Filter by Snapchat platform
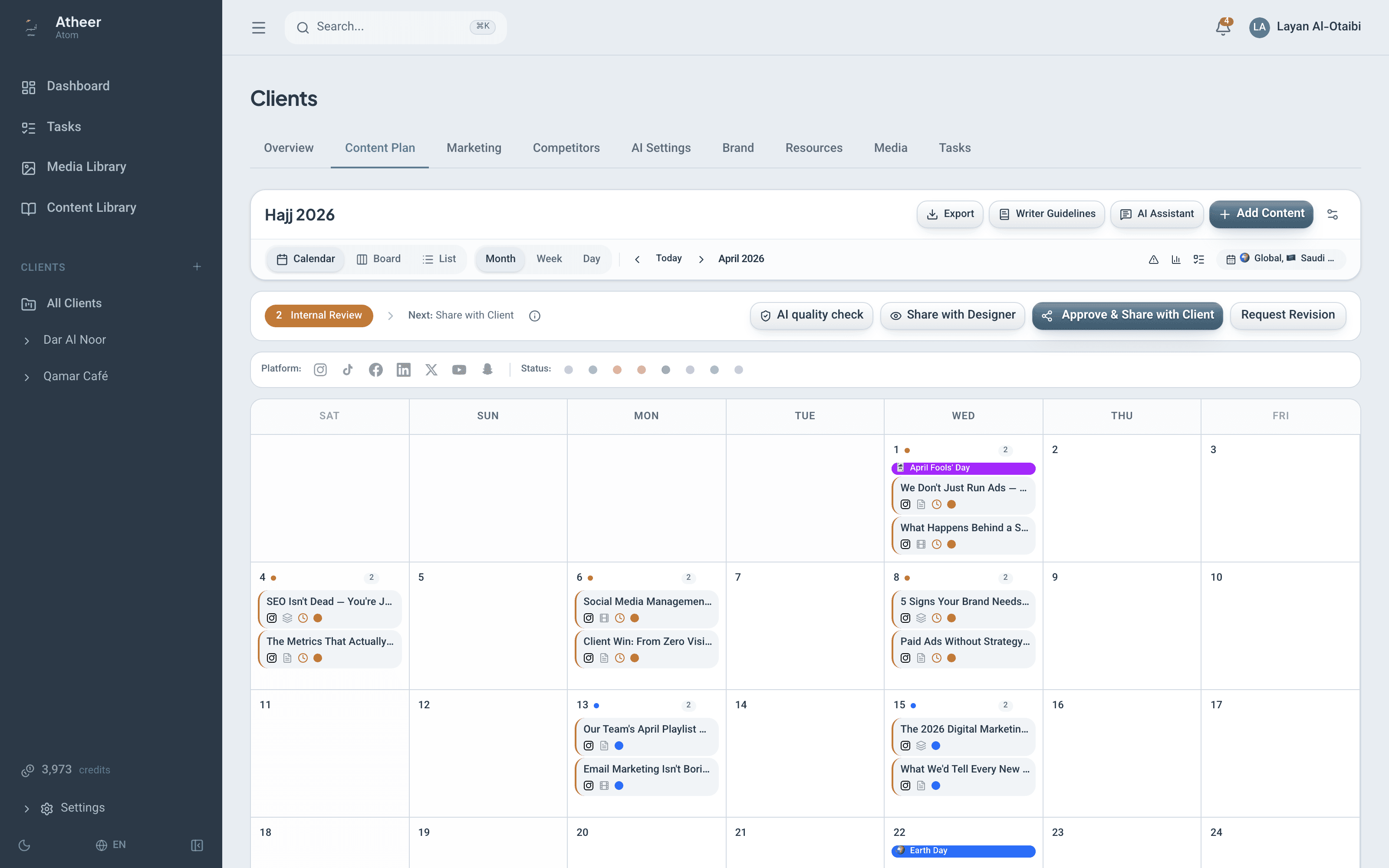The height and width of the screenshot is (868, 1389). [487, 369]
